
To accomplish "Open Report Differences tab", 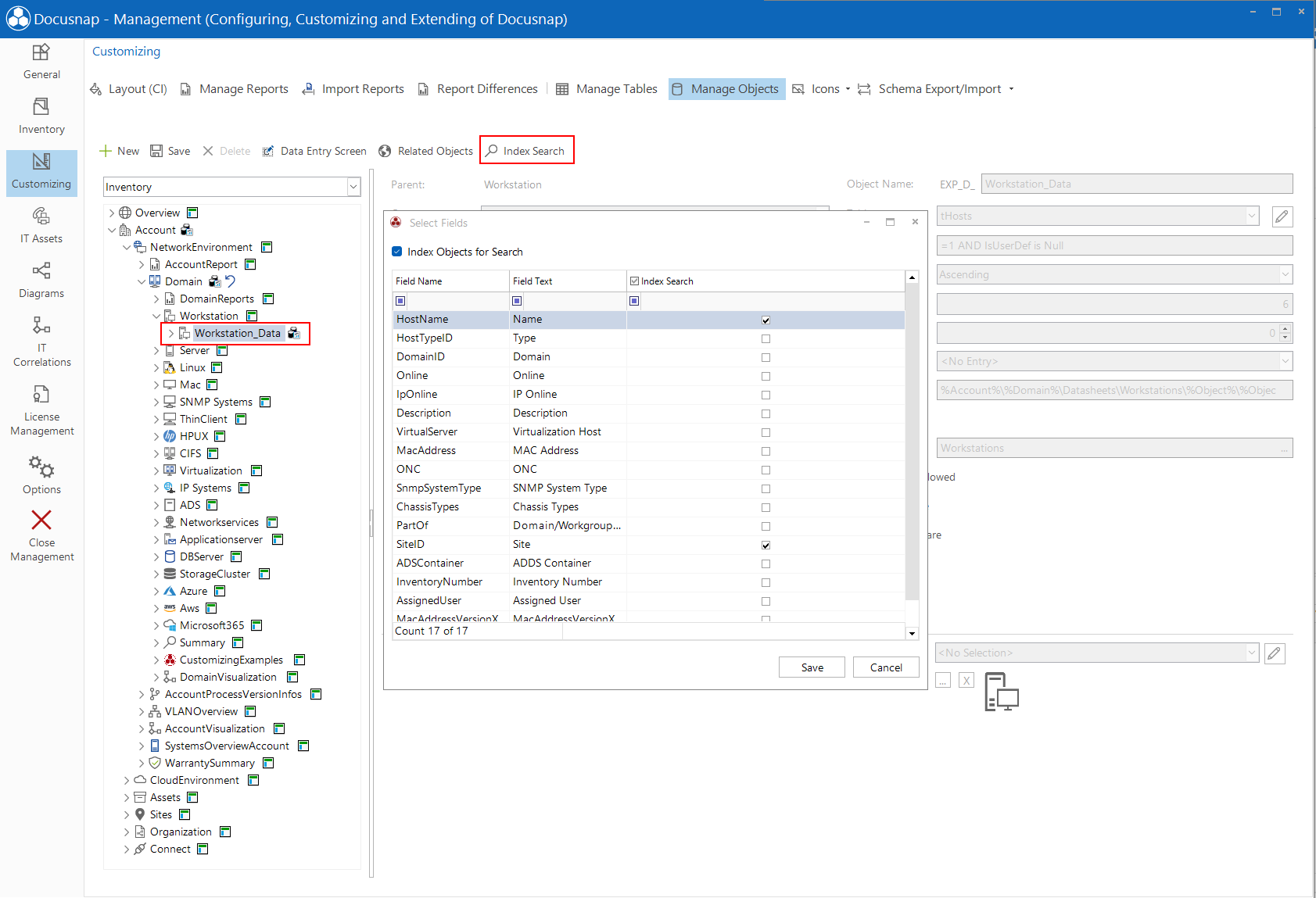I will click(x=478, y=89).
